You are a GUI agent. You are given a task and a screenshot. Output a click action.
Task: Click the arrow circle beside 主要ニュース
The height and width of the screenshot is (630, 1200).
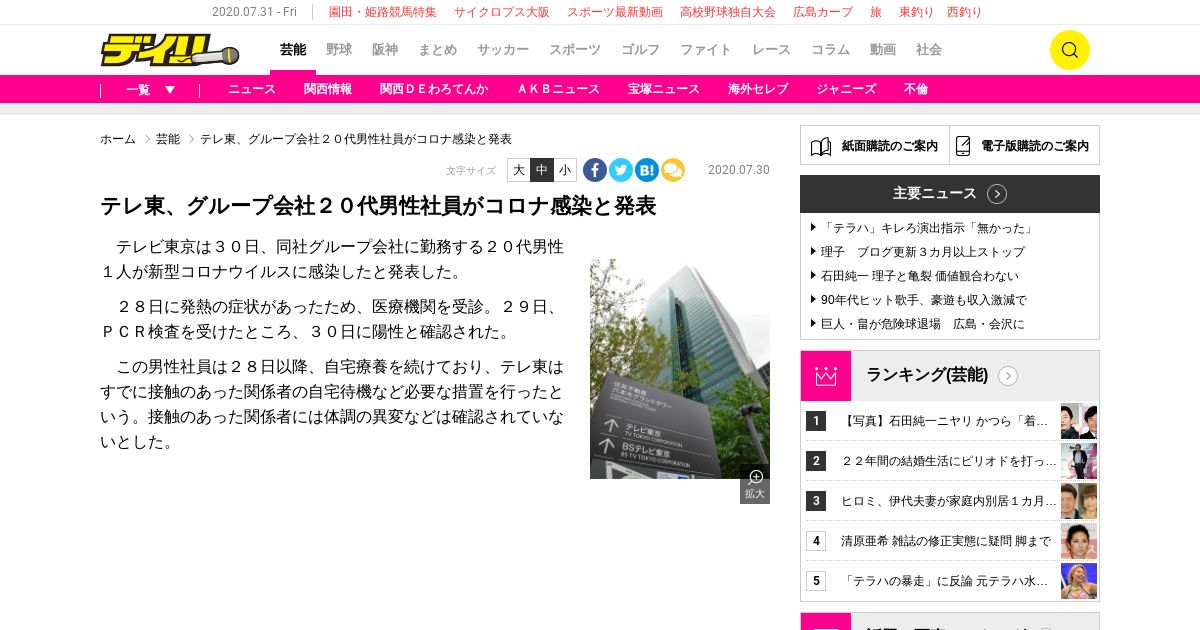click(x=997, y=194)
